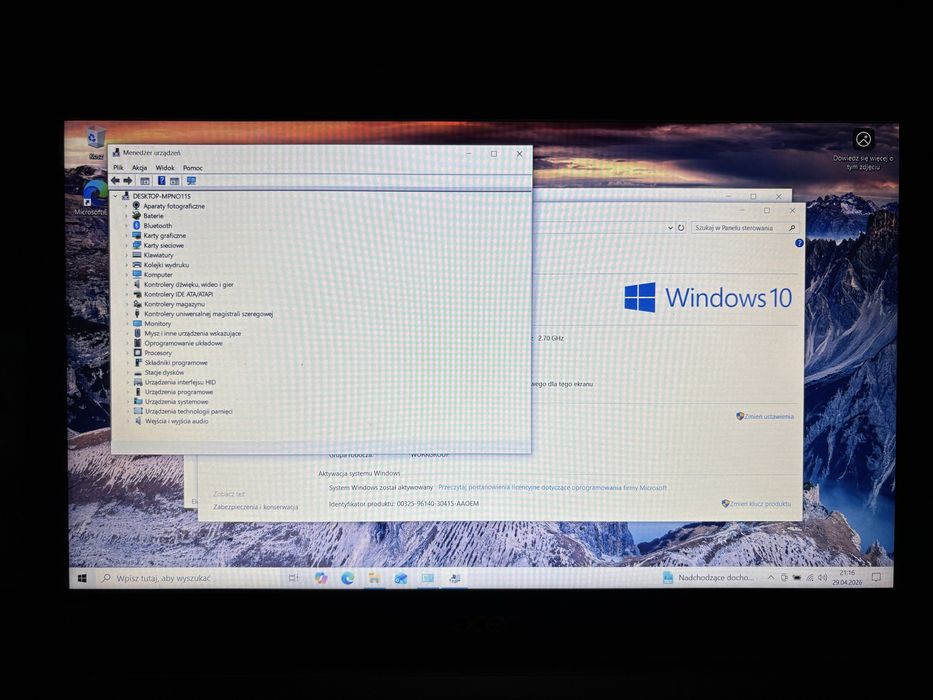The height and width of the screenshot is (700, 933).
Task: Click the Kontrolery uniwersalnej magistrali USB icon
Action: pyautogui.click(x=137, y=313)
